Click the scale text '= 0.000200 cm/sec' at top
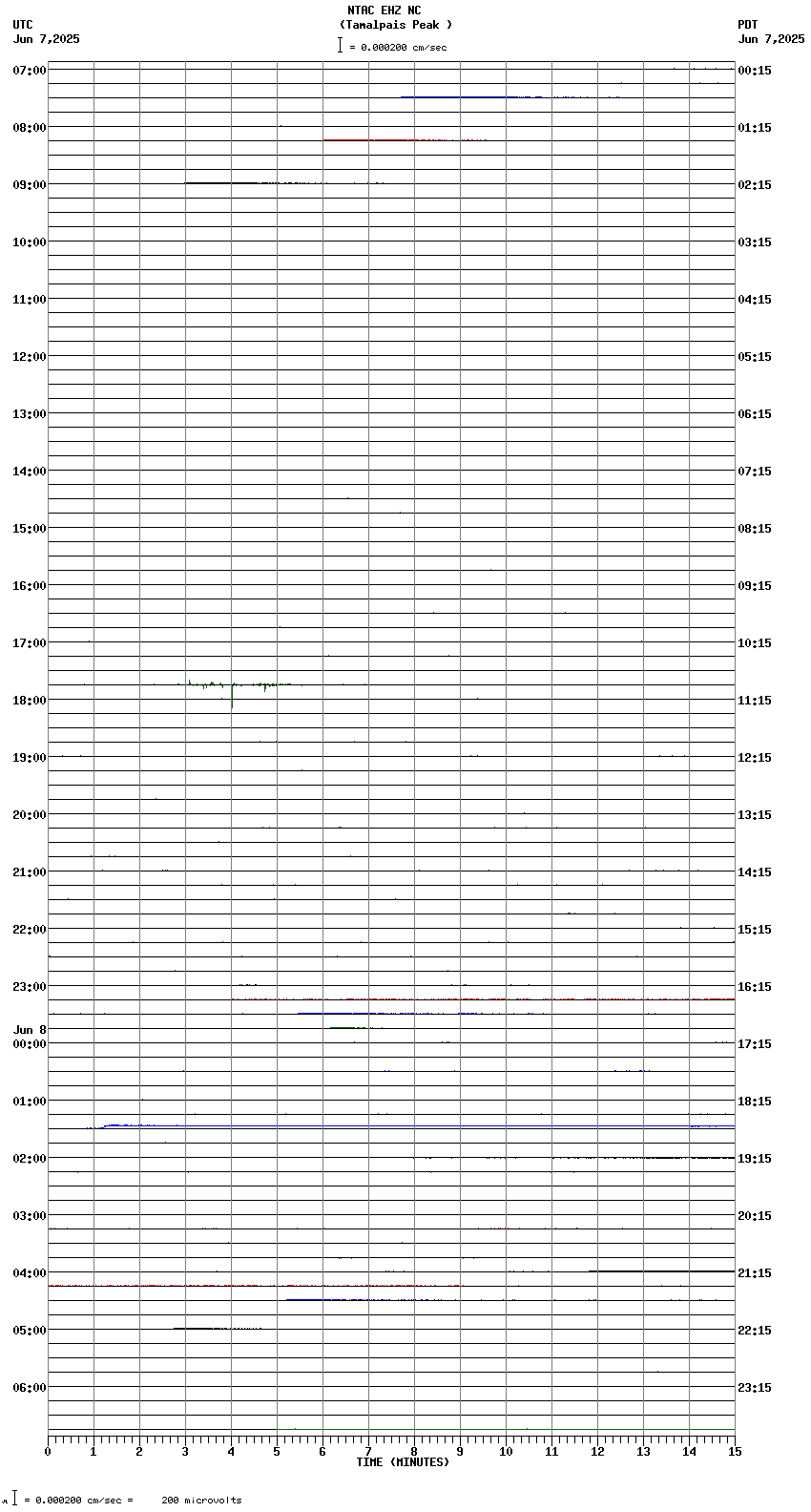This screenshot has width=811, height=1512. coord(398,47)
